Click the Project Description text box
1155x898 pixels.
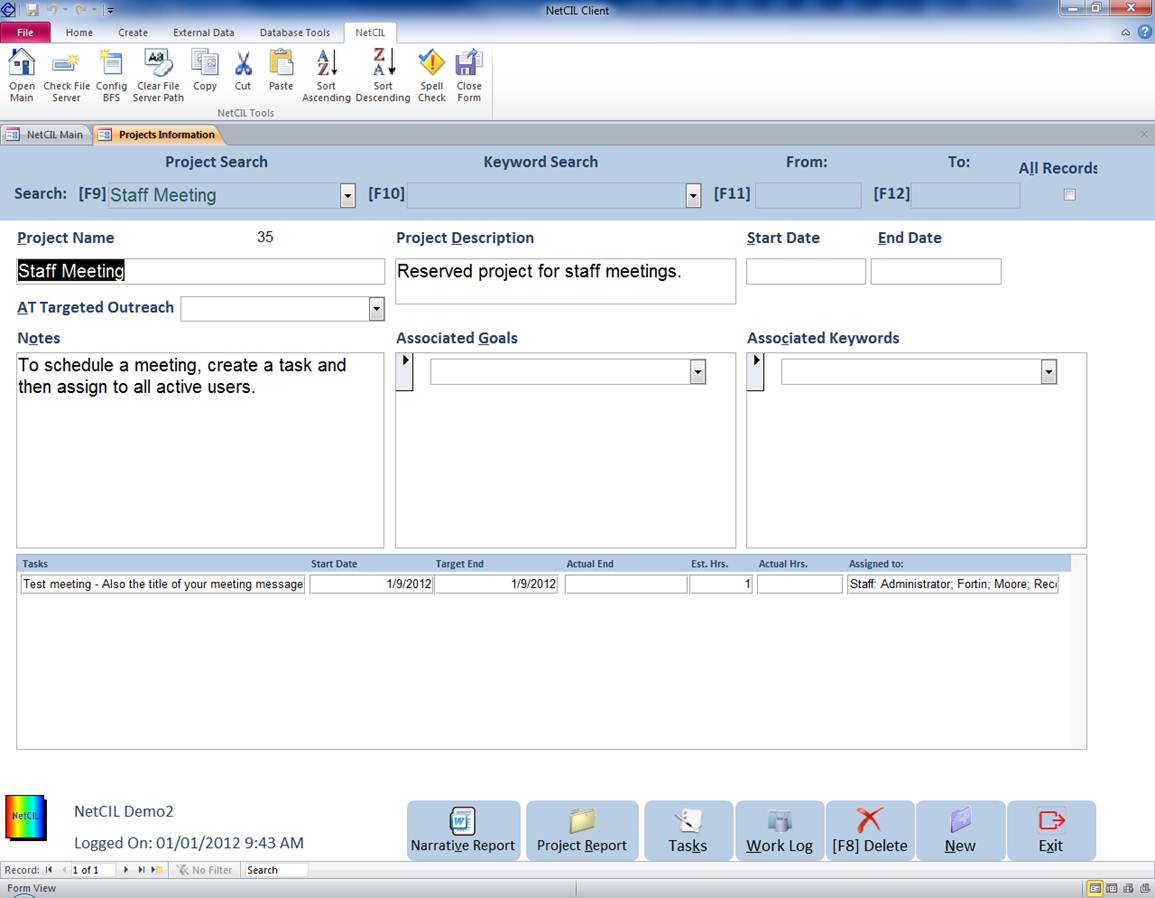565,281
